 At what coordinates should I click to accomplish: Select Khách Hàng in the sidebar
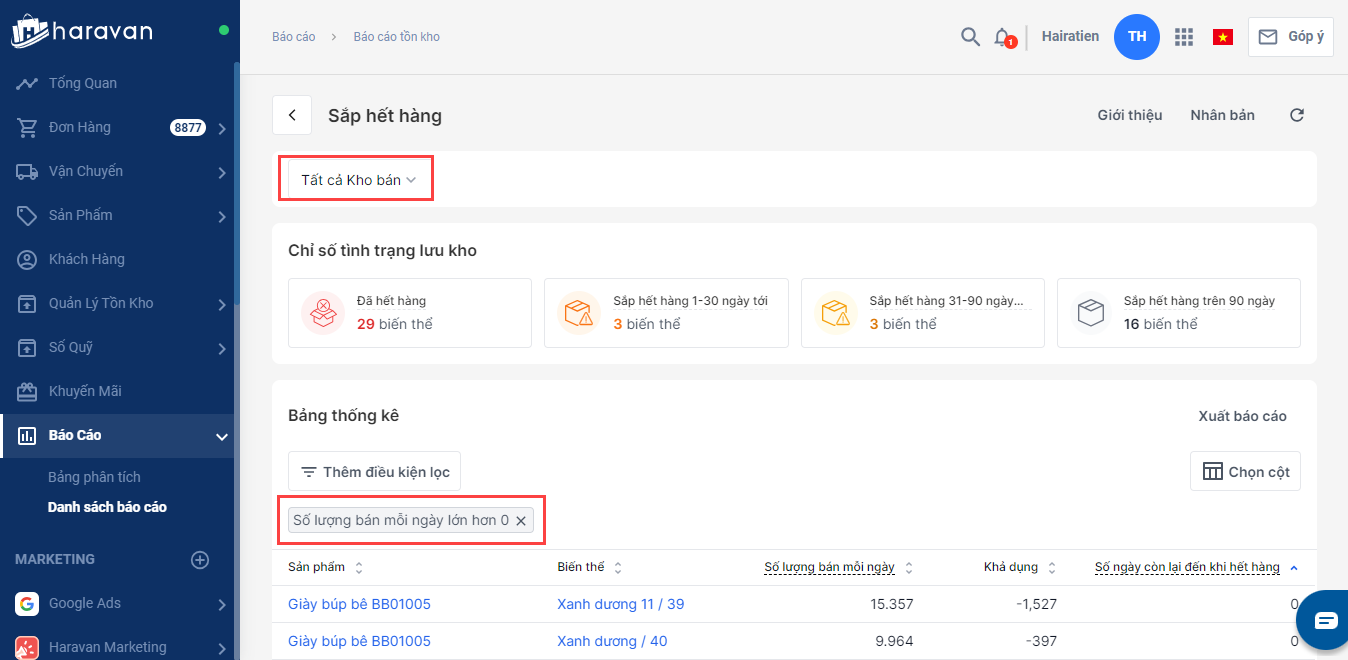click(x=86, y=259)
